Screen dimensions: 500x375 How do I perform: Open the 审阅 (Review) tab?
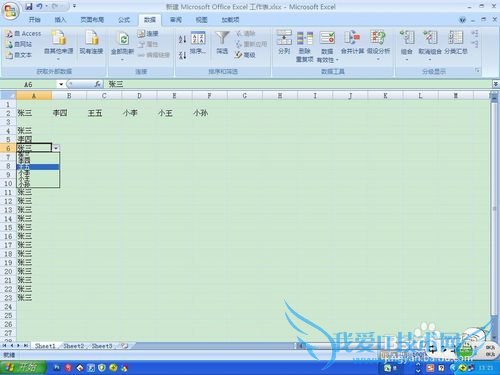tap(176, 20)
